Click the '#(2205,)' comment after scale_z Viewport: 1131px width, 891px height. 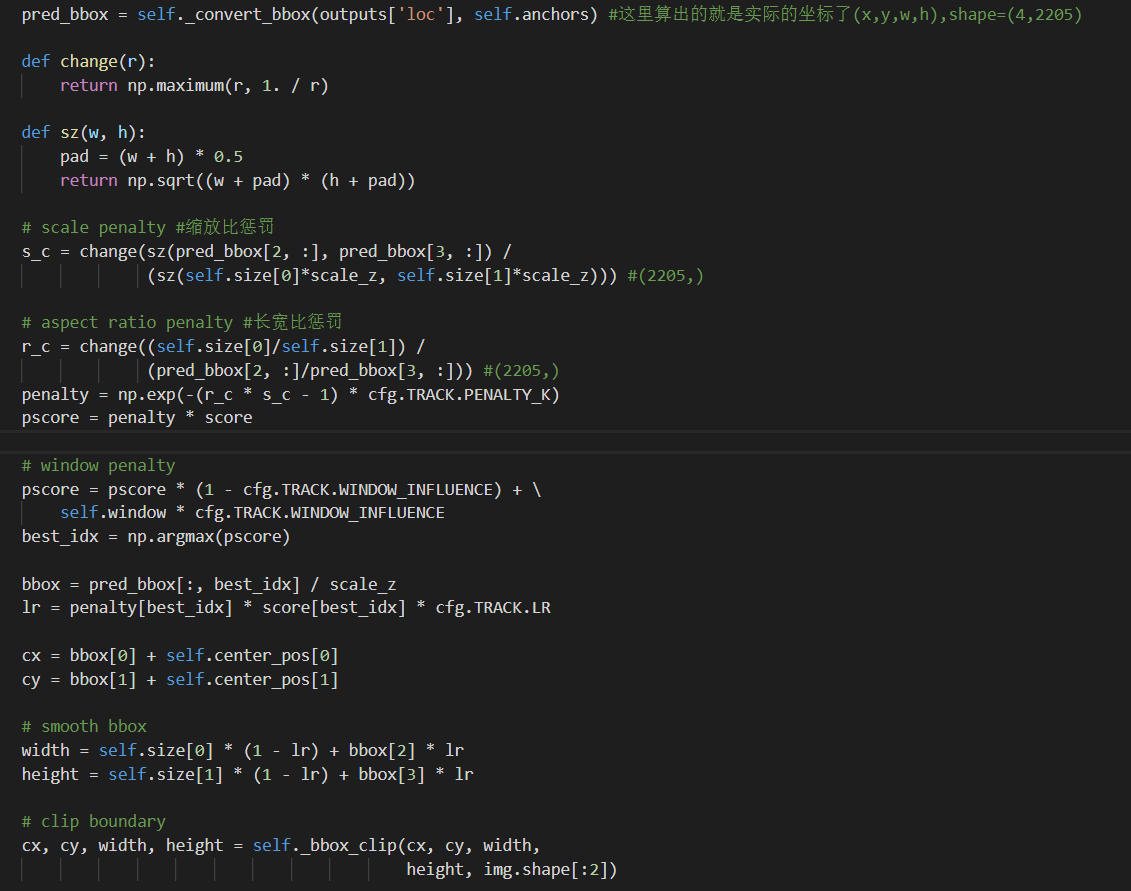pyautogui.click(x=665, y=276)
